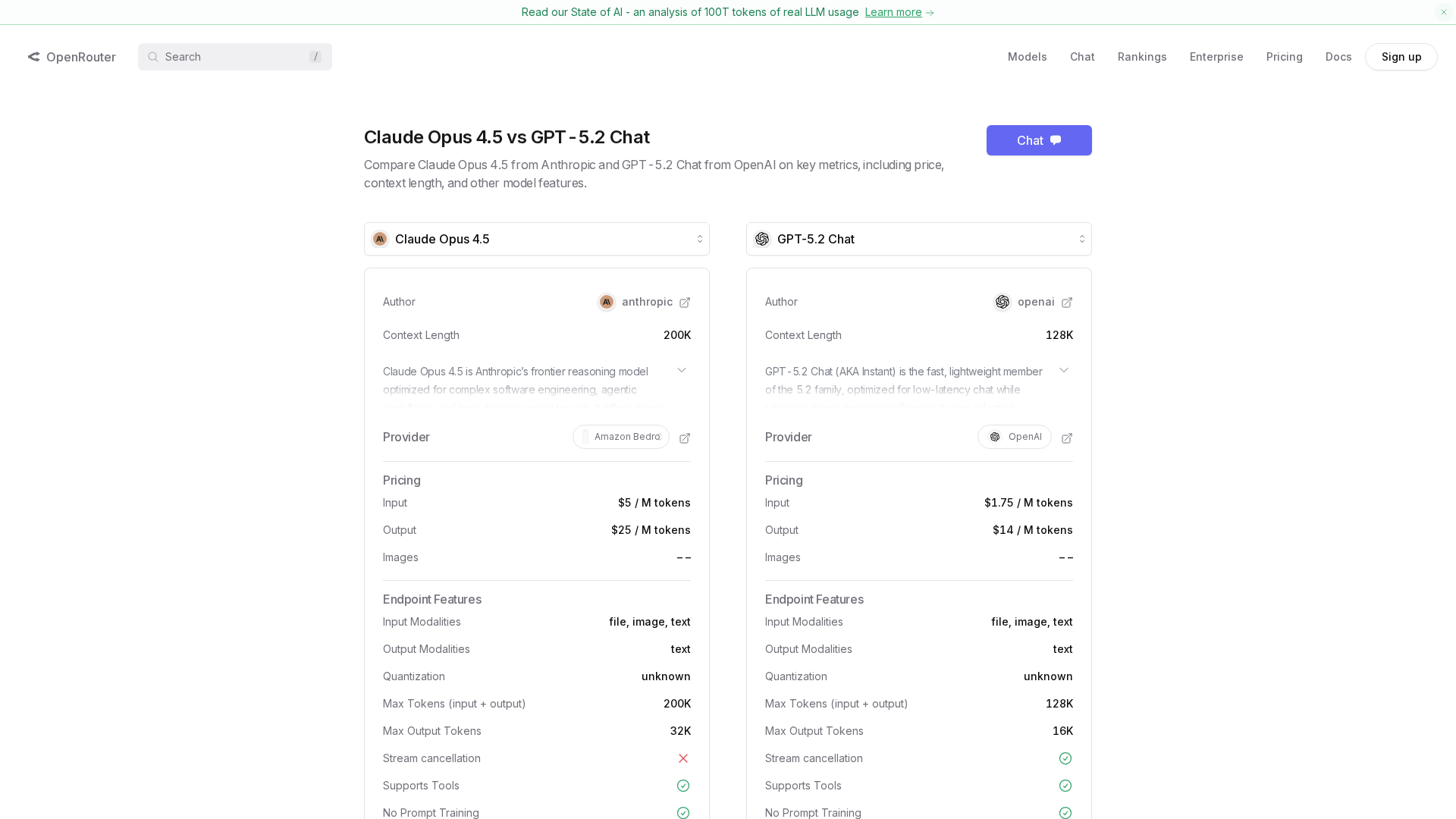Expand the GPT-5.2 Chat description

1064,371
